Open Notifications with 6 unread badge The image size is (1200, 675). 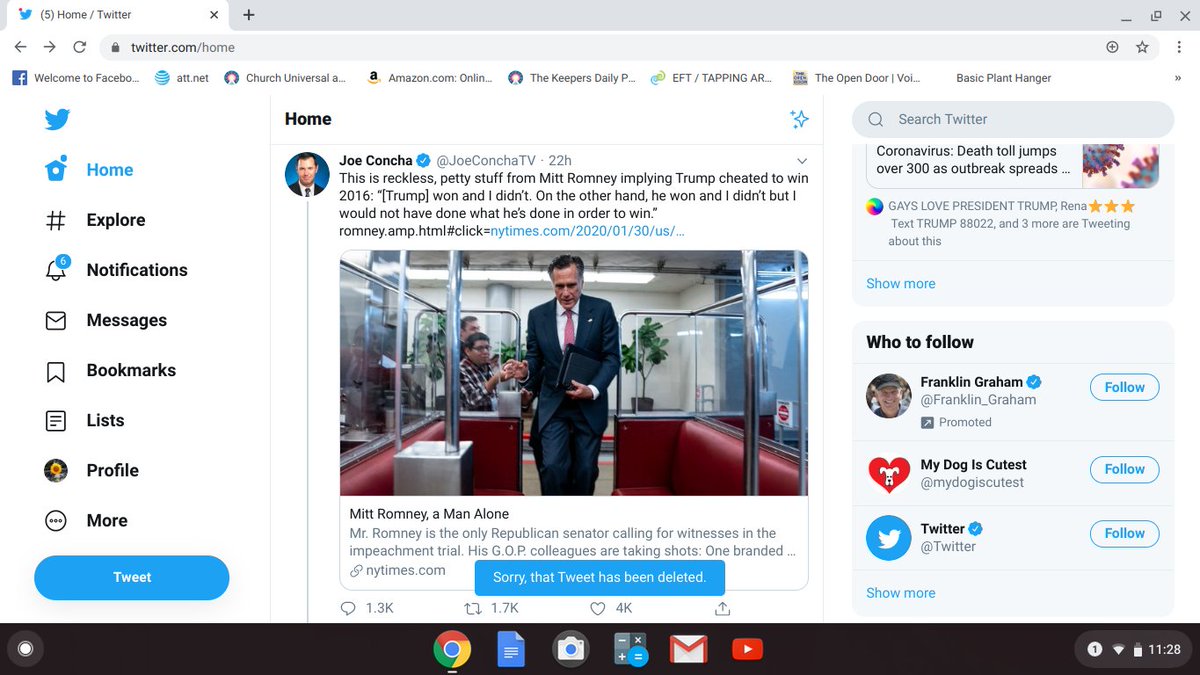click(116, 270)
